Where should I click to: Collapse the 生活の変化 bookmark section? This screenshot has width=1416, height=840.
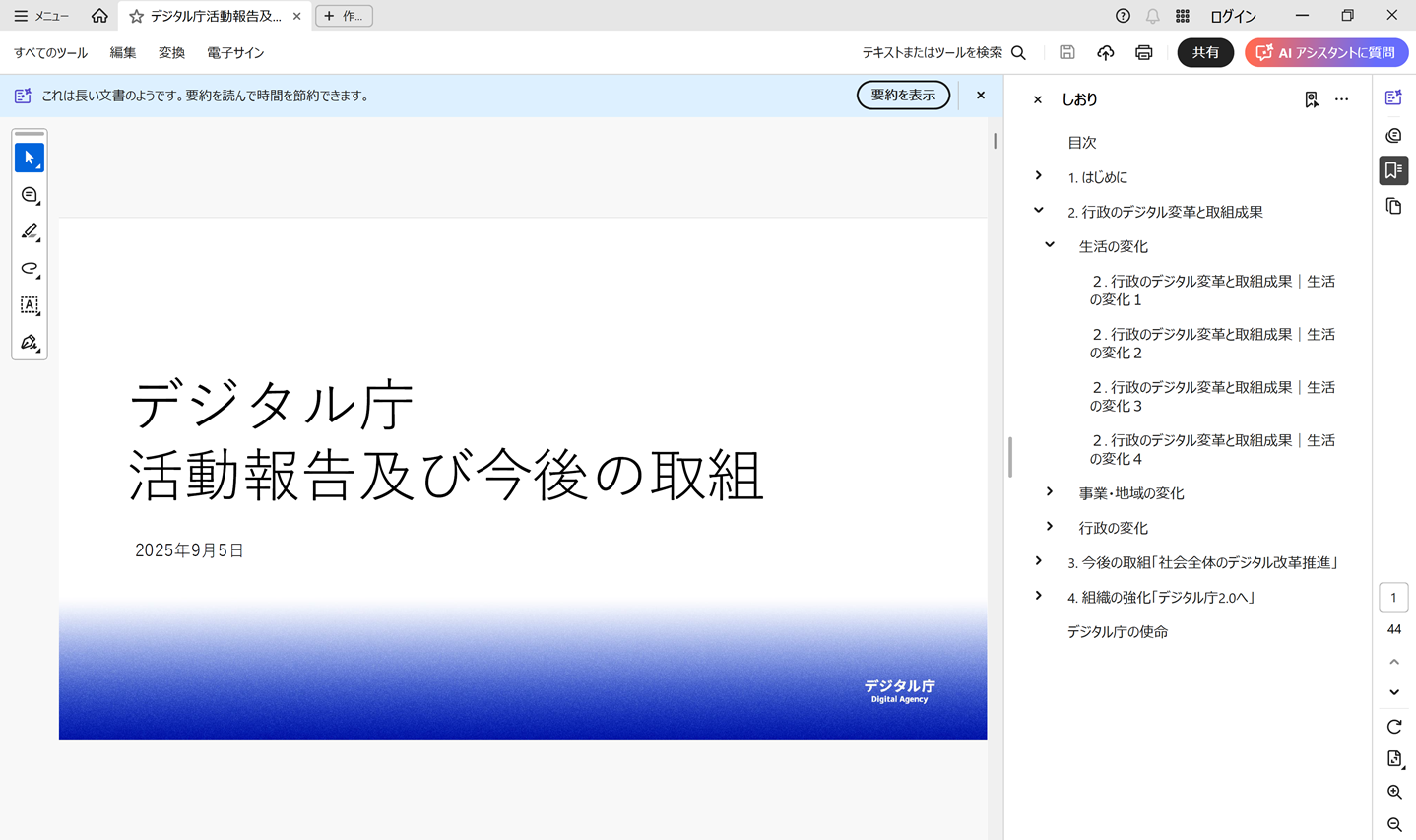1050,245
